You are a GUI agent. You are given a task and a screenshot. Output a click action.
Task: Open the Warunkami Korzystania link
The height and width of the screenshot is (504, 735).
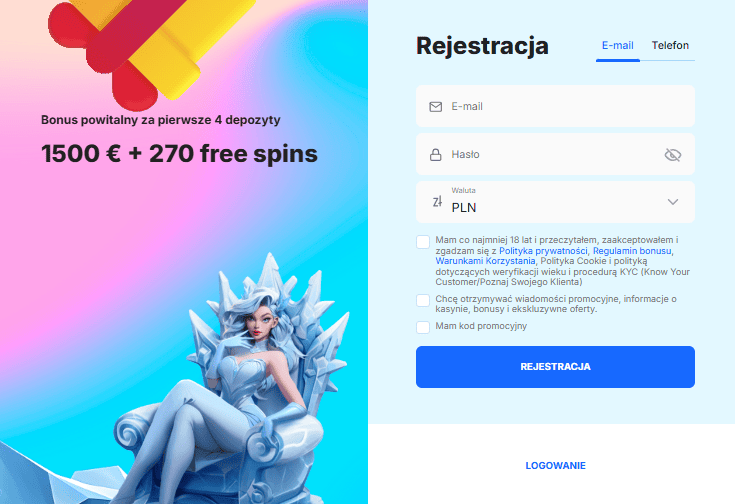[485, 261]
